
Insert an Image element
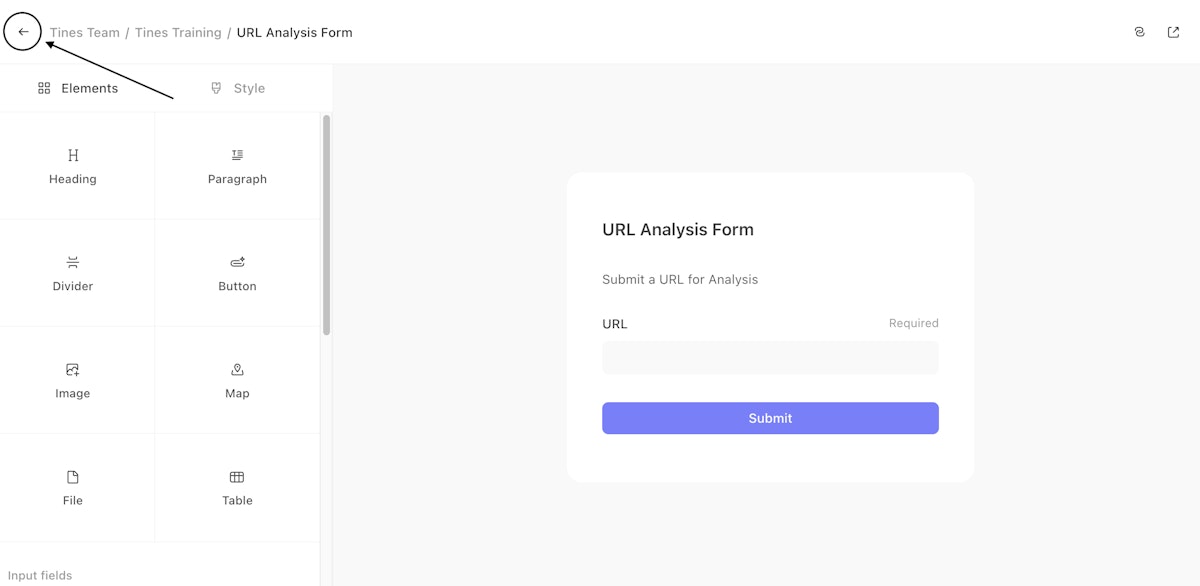coord(73,380)
